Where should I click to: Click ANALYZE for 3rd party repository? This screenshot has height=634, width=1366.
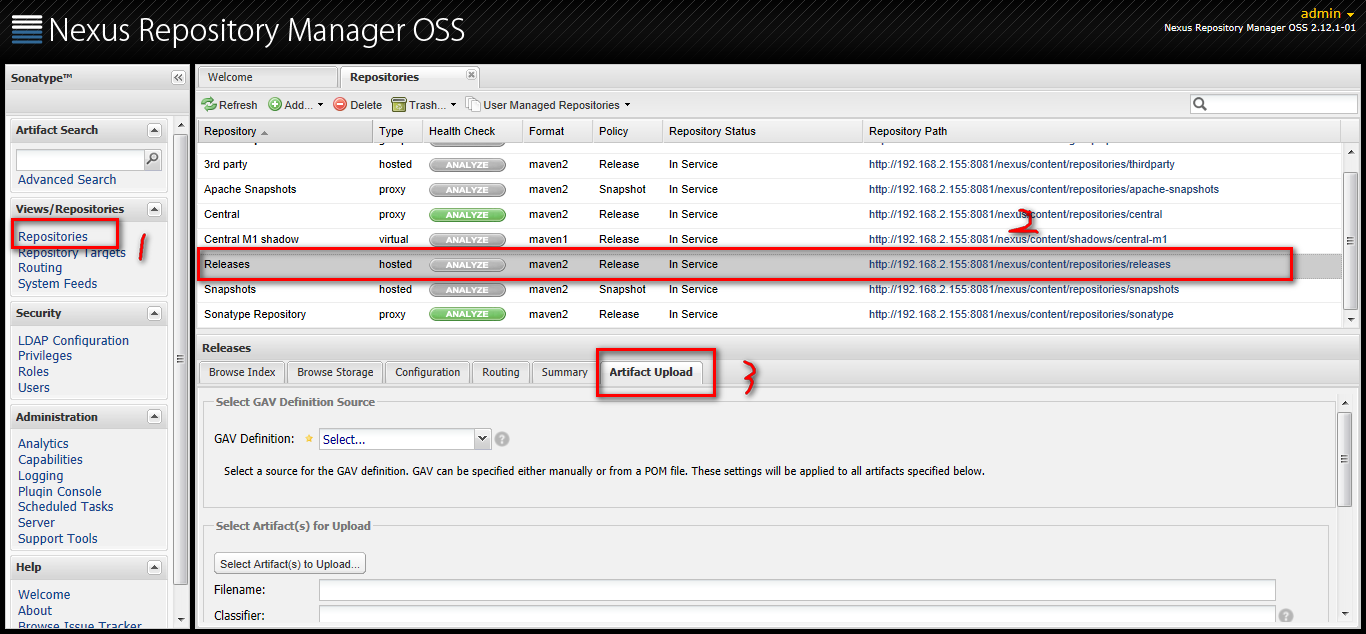pyautogui.click(x=467, y=165)
